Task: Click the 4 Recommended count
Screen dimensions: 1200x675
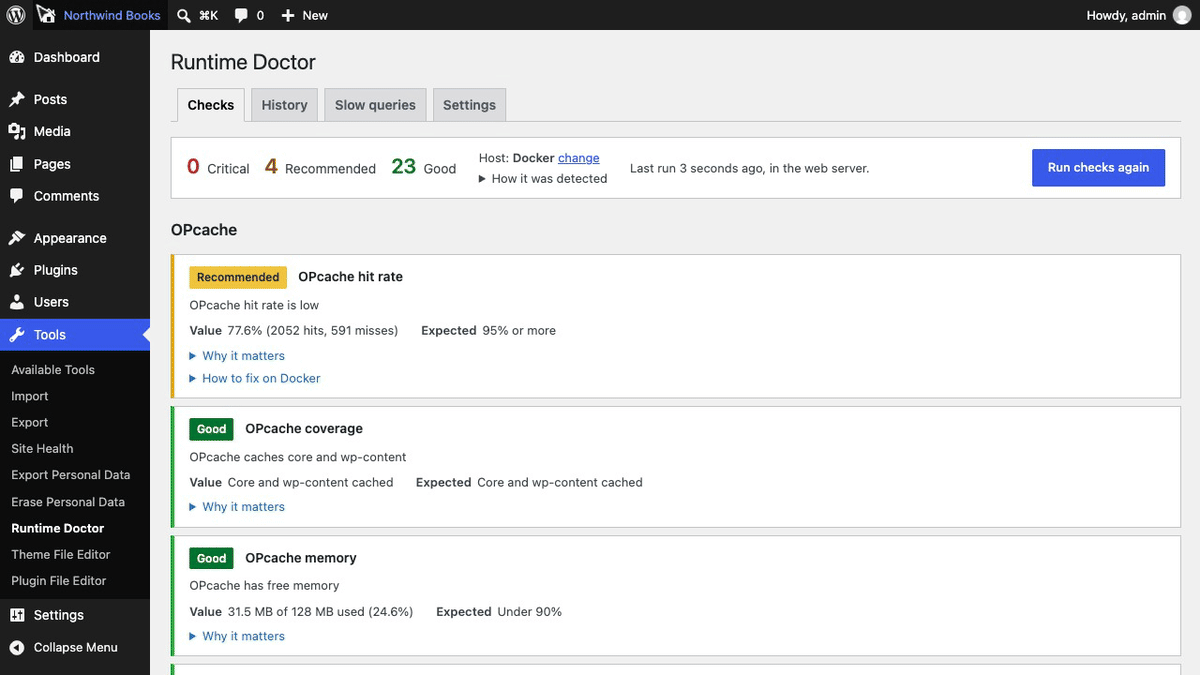Action: point(320,167)
